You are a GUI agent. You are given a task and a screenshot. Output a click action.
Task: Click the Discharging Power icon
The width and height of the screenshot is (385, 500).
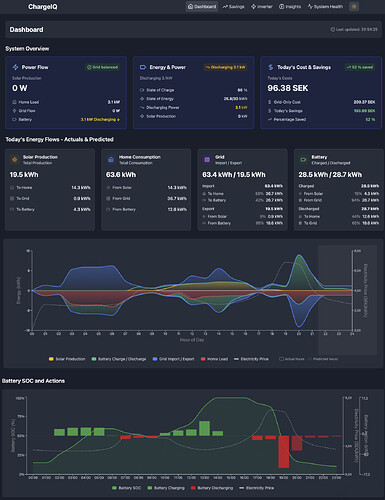pyautogui.click(x=142, y=107)
